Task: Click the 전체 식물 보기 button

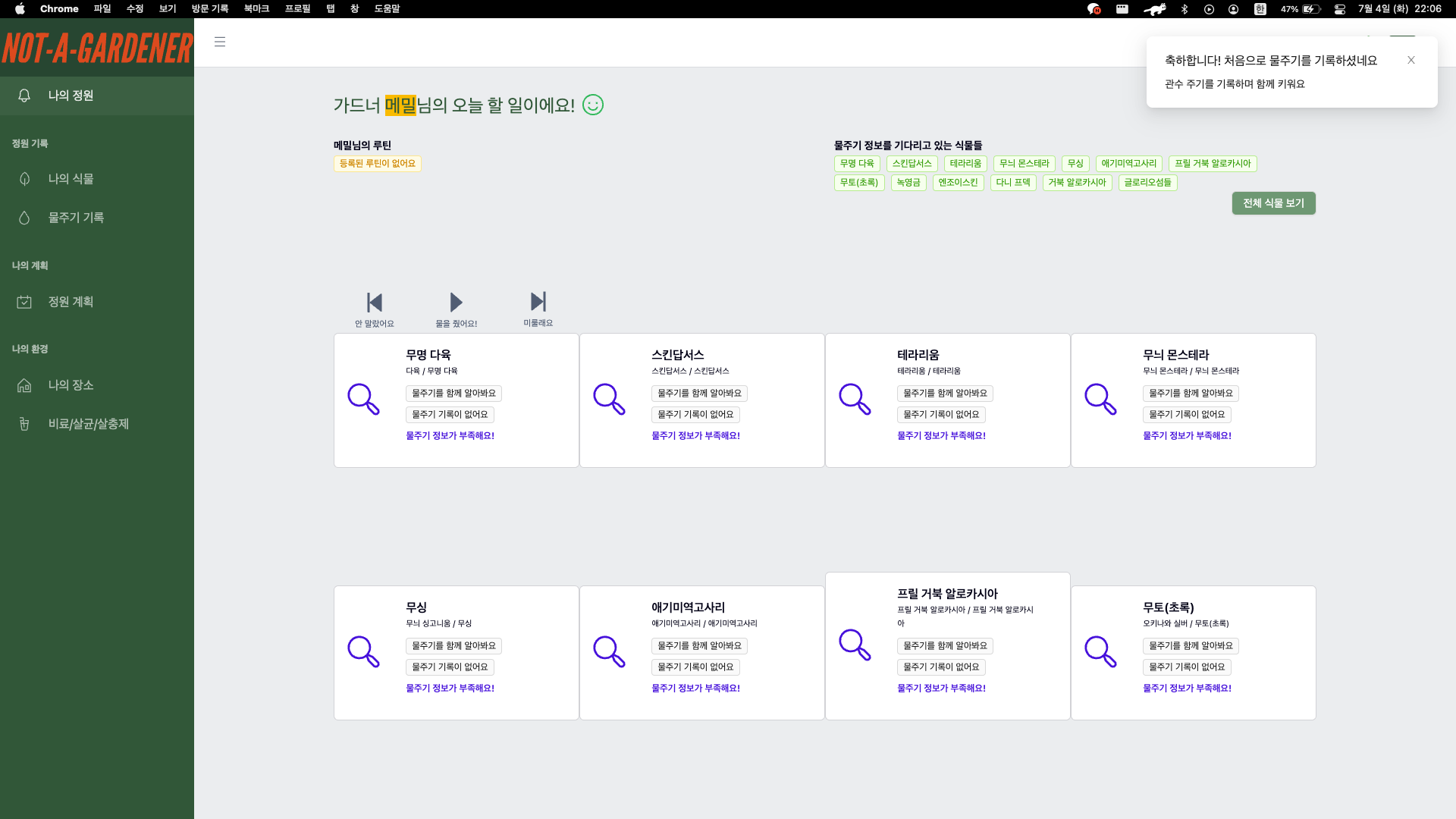Action: (1273, 203)
